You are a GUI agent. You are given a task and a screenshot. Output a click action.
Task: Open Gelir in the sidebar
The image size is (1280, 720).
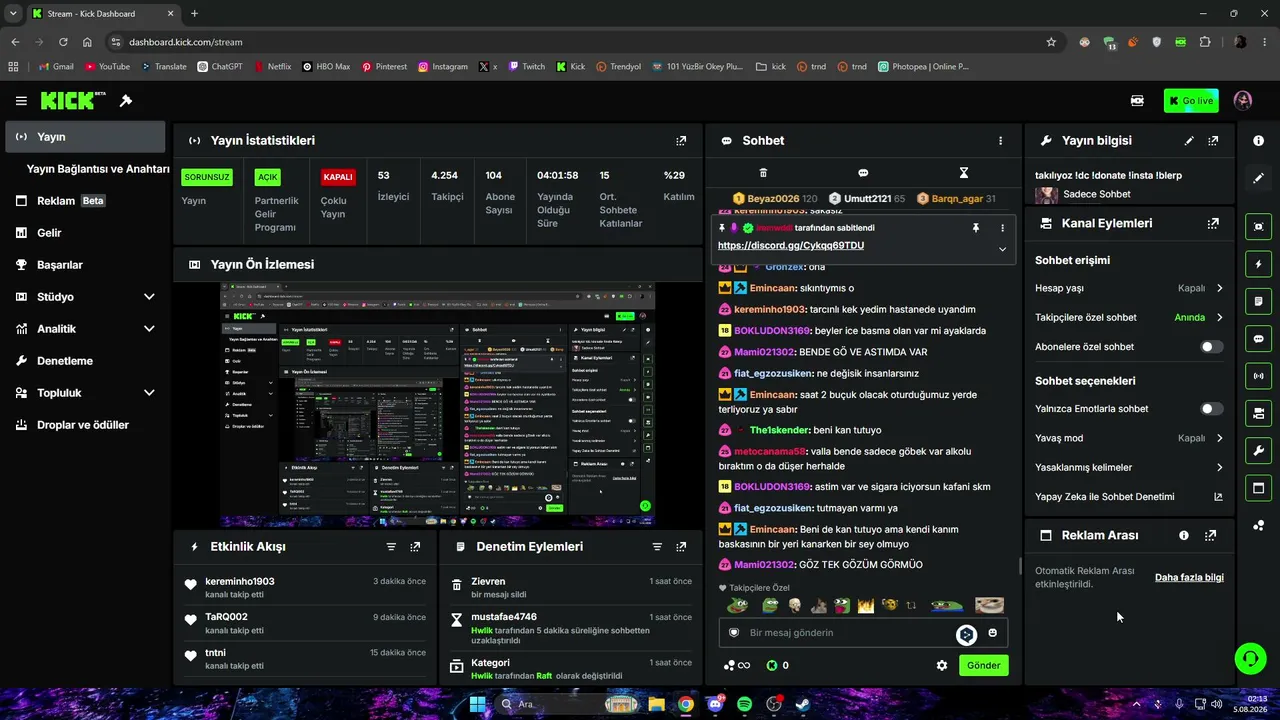tap(85, 233)
